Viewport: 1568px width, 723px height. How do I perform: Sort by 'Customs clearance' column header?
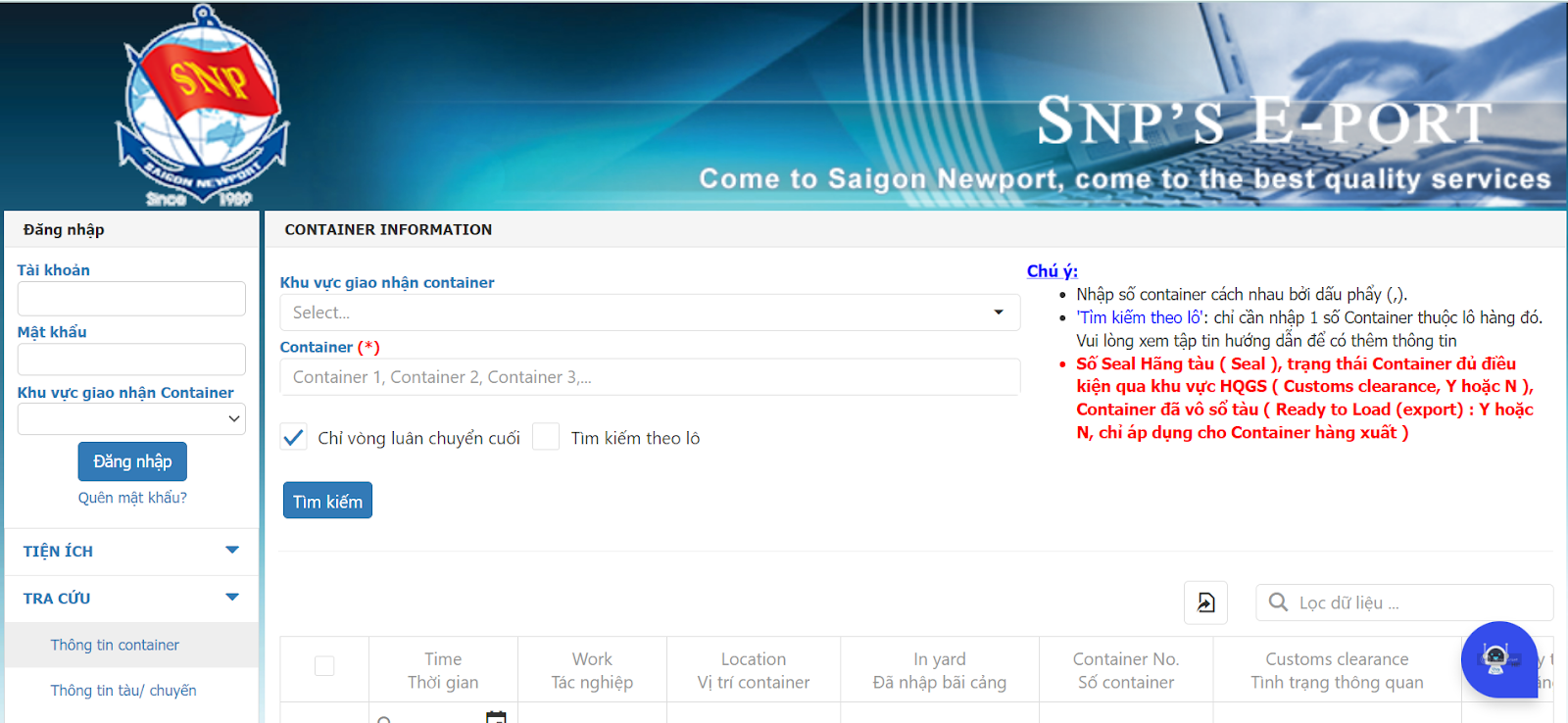pos(1337,670)
